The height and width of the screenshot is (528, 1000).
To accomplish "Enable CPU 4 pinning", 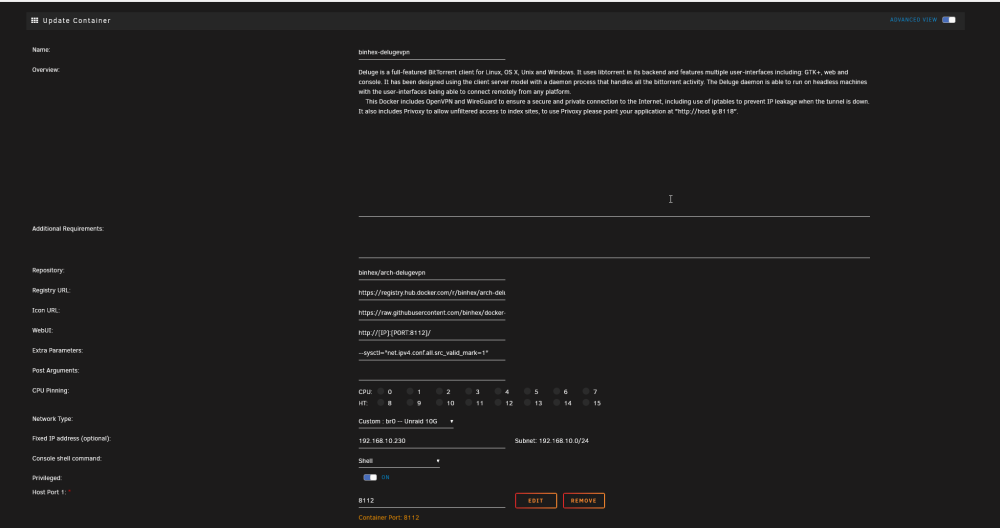I will [x=498, y=392].
